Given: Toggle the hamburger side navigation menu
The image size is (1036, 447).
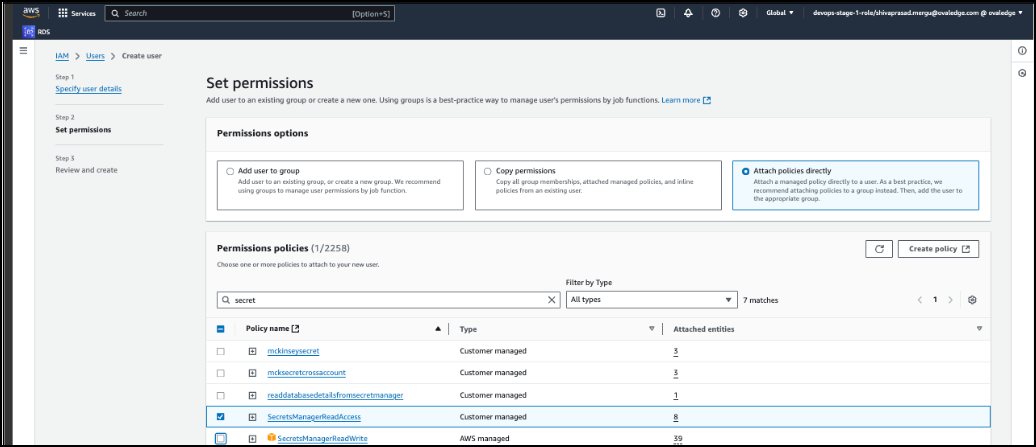Looking at the screenshot, I should [24, 51].
